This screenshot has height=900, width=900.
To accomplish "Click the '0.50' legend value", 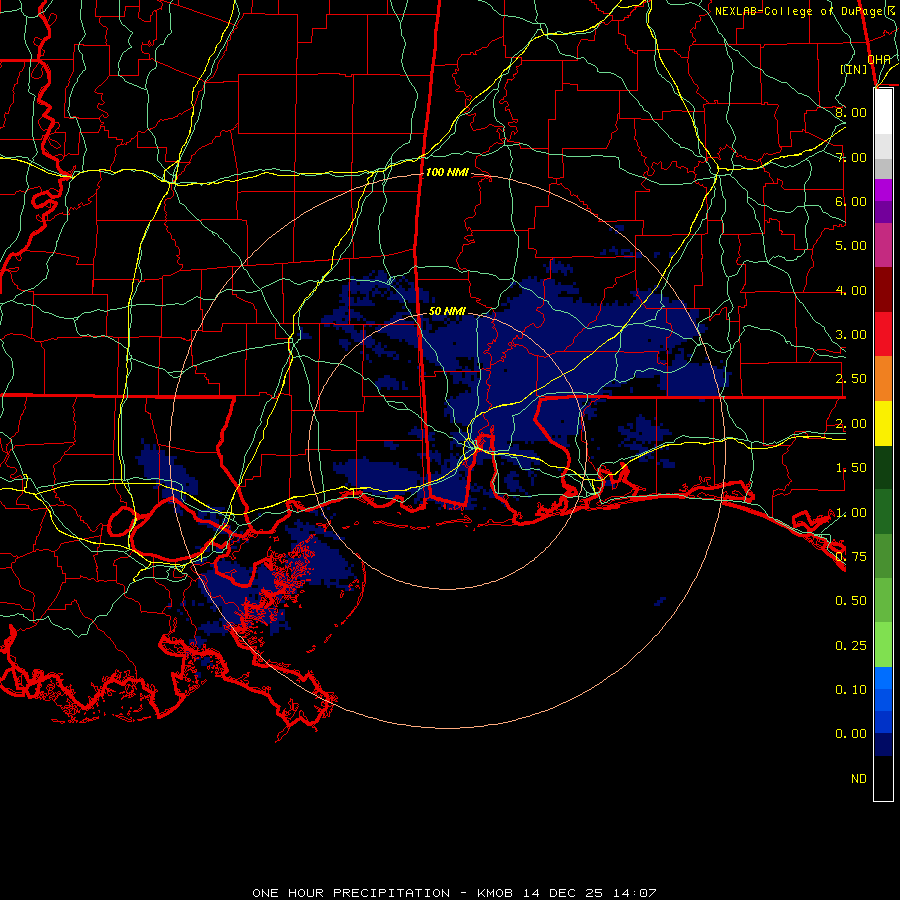I will (851, 601).
